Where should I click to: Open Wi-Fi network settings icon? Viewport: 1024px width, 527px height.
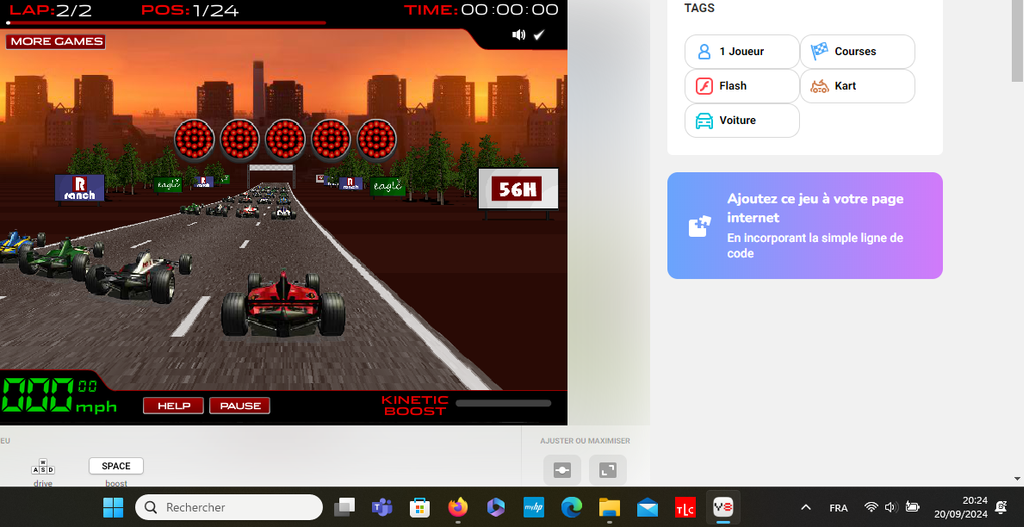point(871,507)
